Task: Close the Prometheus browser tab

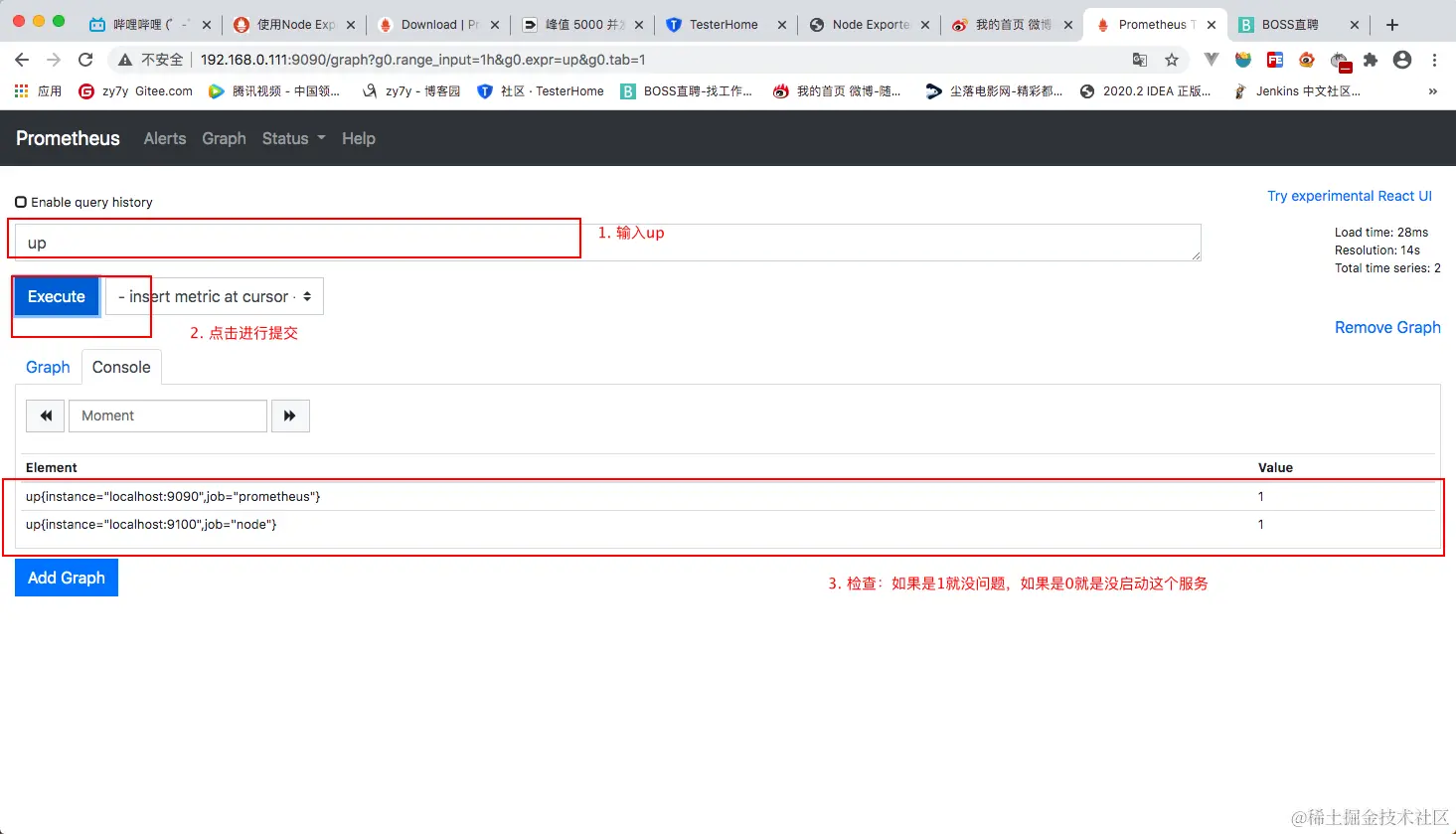Action: [1212, 25]
